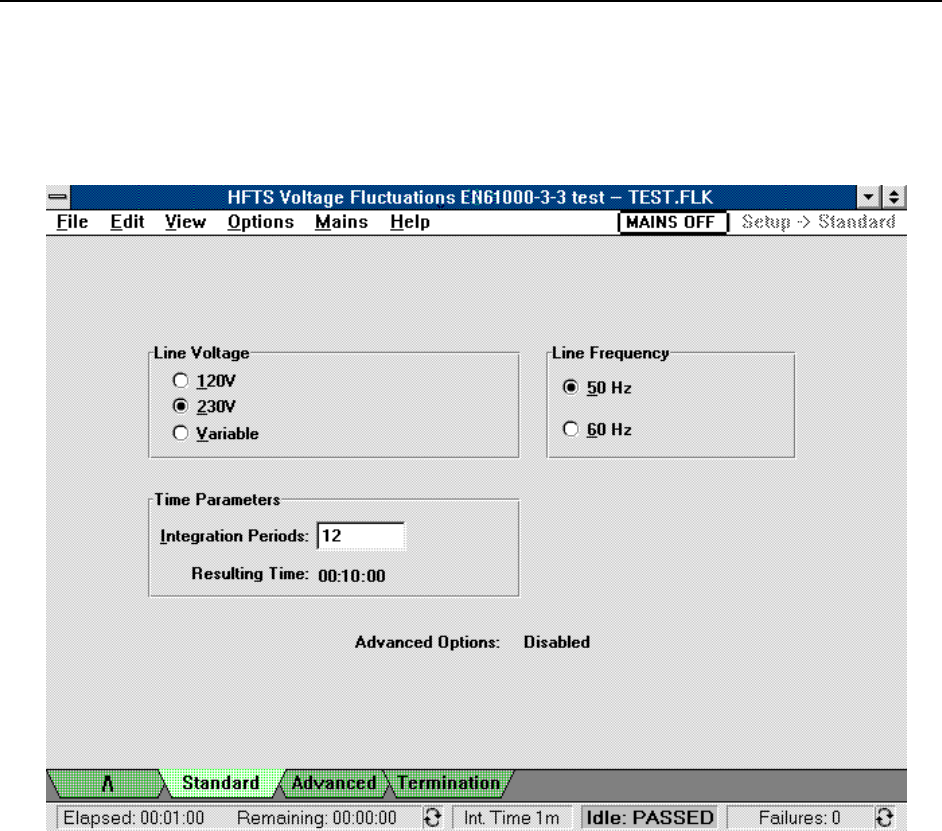Click the MAINS OFF indicator button

[672, 222]
